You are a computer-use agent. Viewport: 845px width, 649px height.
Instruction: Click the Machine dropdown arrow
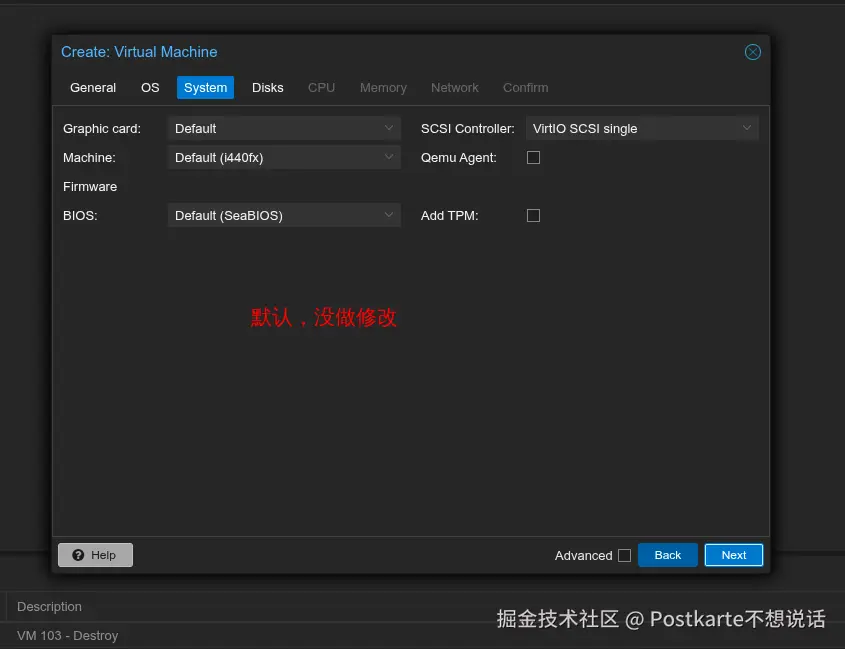(x=389, y=157)
